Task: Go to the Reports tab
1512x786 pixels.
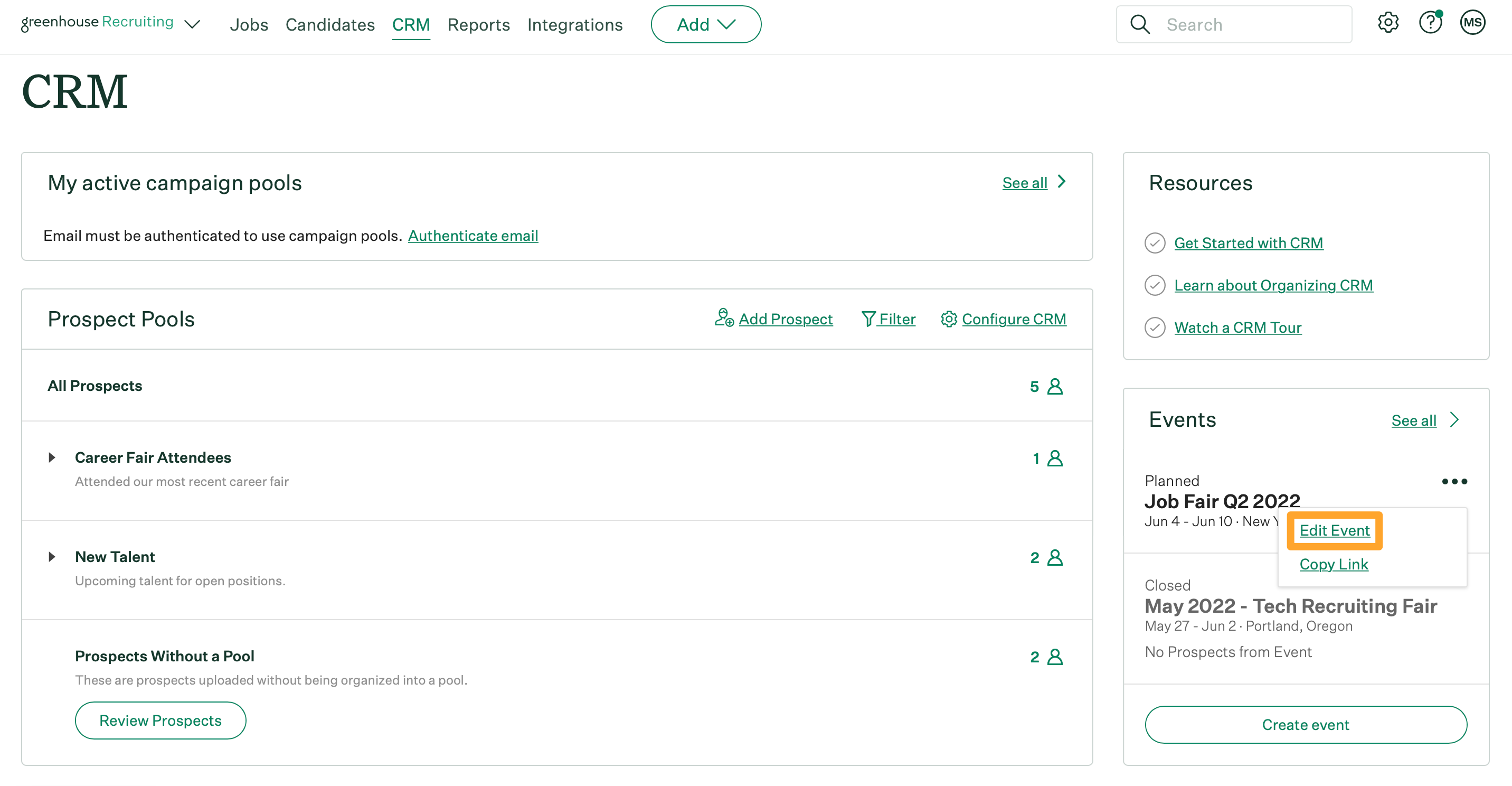Action: pyautogui.click(x=478, y=25)
